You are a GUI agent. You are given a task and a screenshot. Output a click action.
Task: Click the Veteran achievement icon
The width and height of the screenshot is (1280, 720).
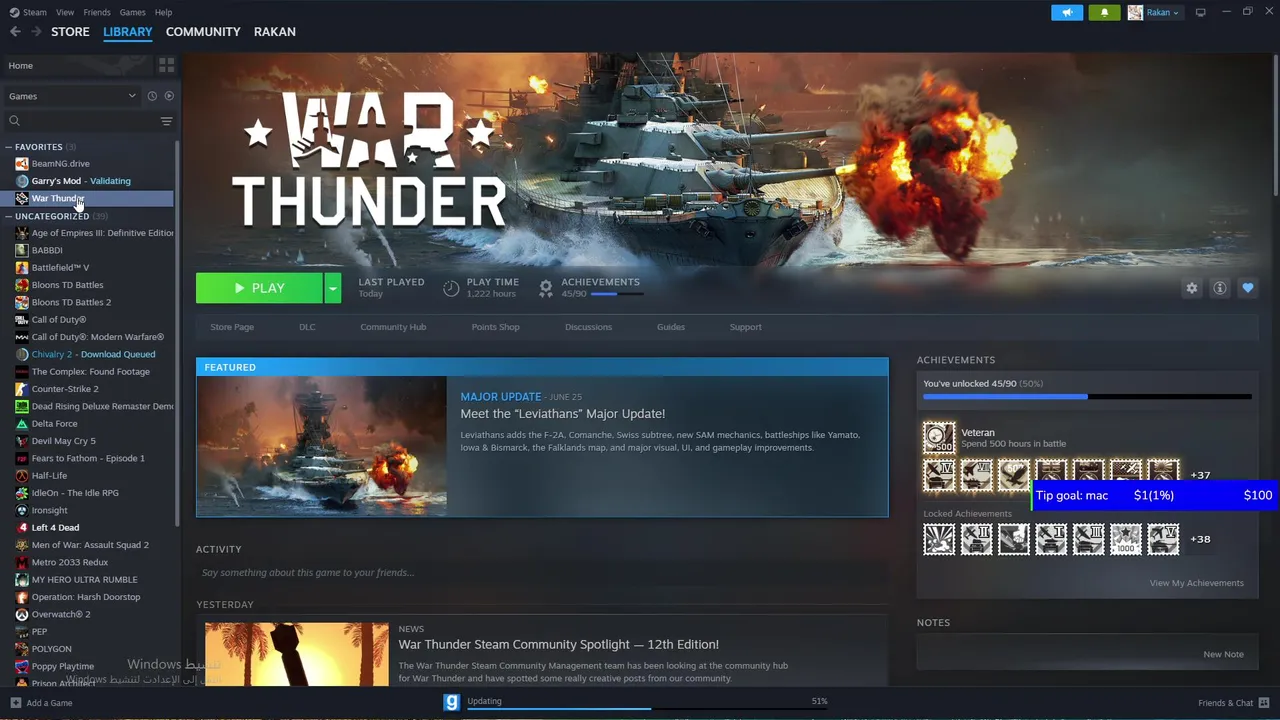click(939, 437)
